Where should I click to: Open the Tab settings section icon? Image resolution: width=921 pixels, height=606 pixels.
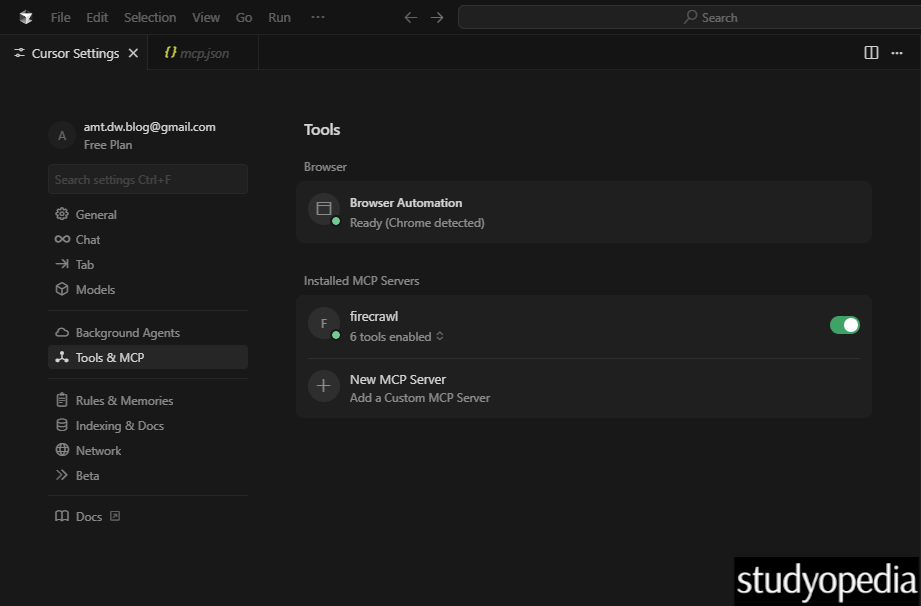pos(62,264)
